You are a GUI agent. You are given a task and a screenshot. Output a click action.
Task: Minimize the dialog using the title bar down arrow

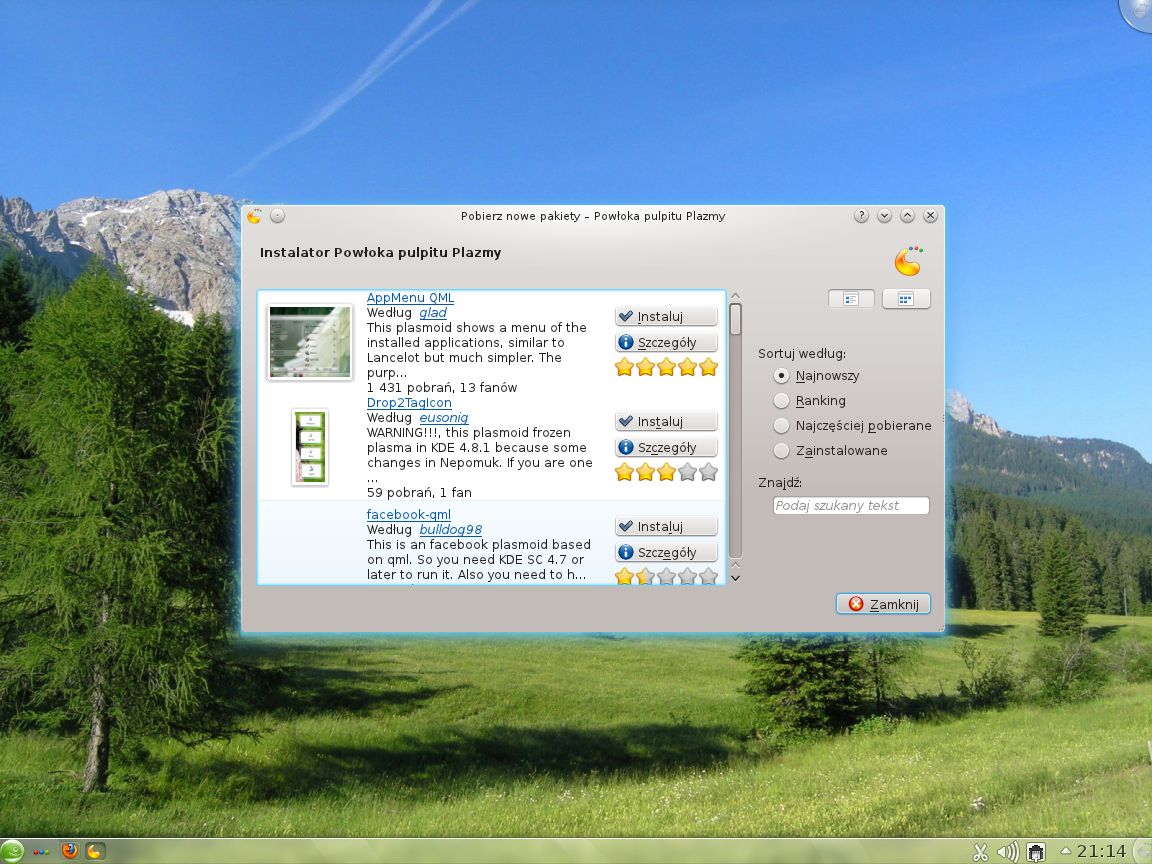(885, 215)
